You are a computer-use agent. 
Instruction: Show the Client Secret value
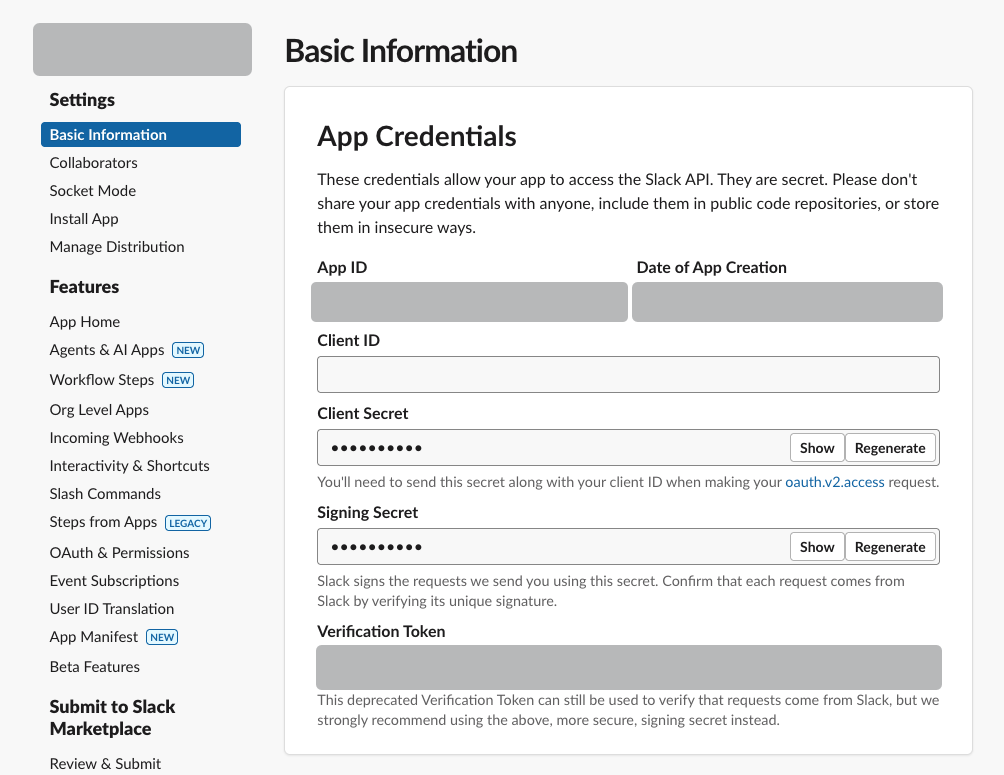[816, 447]
